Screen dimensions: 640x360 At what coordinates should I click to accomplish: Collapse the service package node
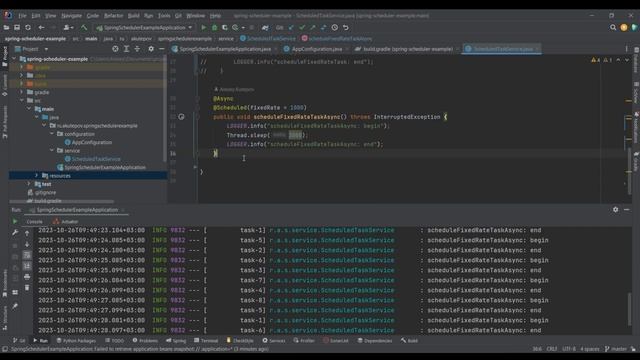[x=52, y=151]
